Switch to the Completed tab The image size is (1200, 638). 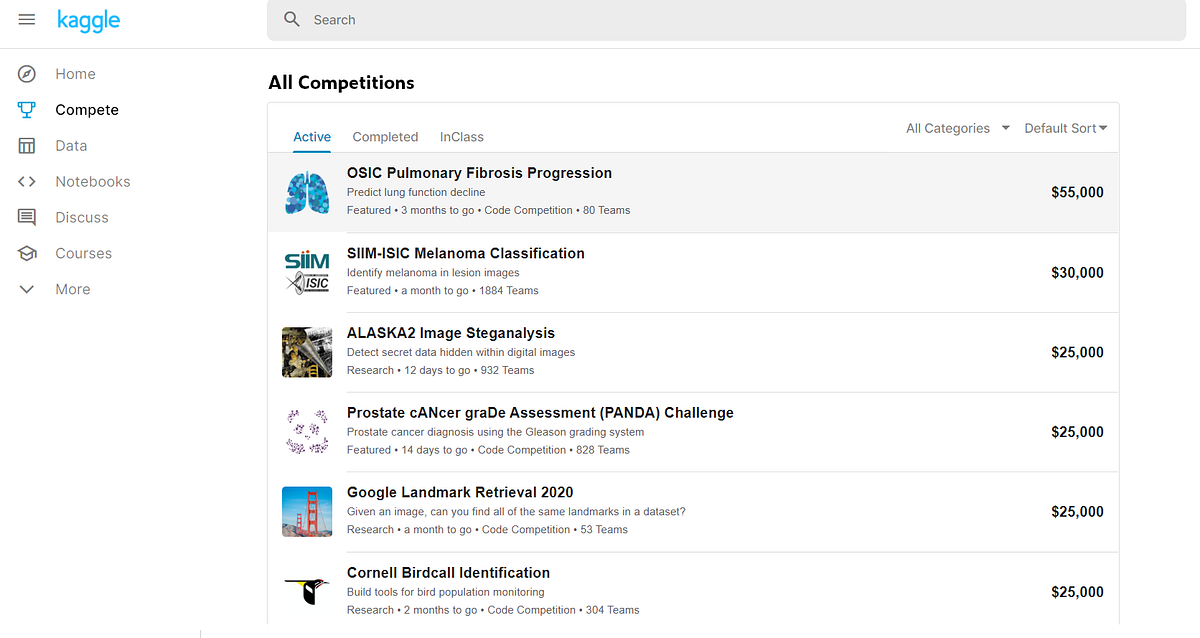[385, 136]
